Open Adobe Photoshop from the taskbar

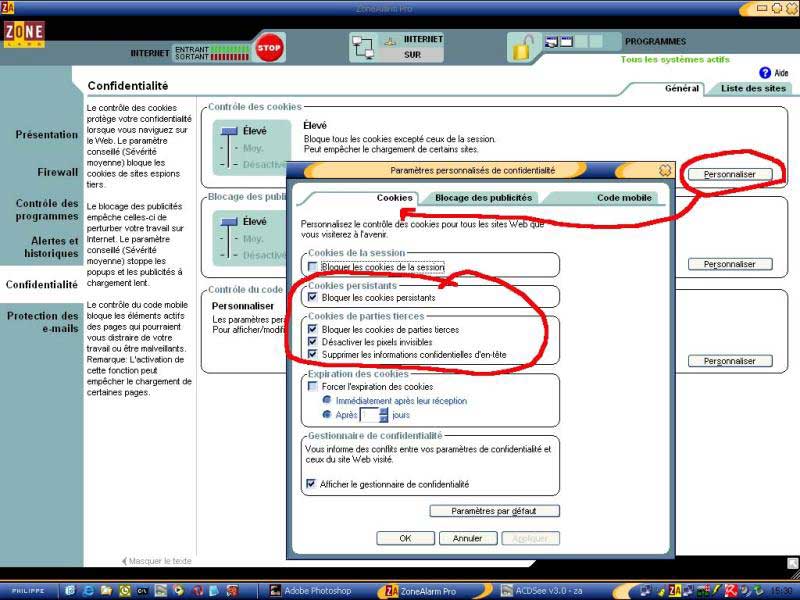tap(310, 591)
